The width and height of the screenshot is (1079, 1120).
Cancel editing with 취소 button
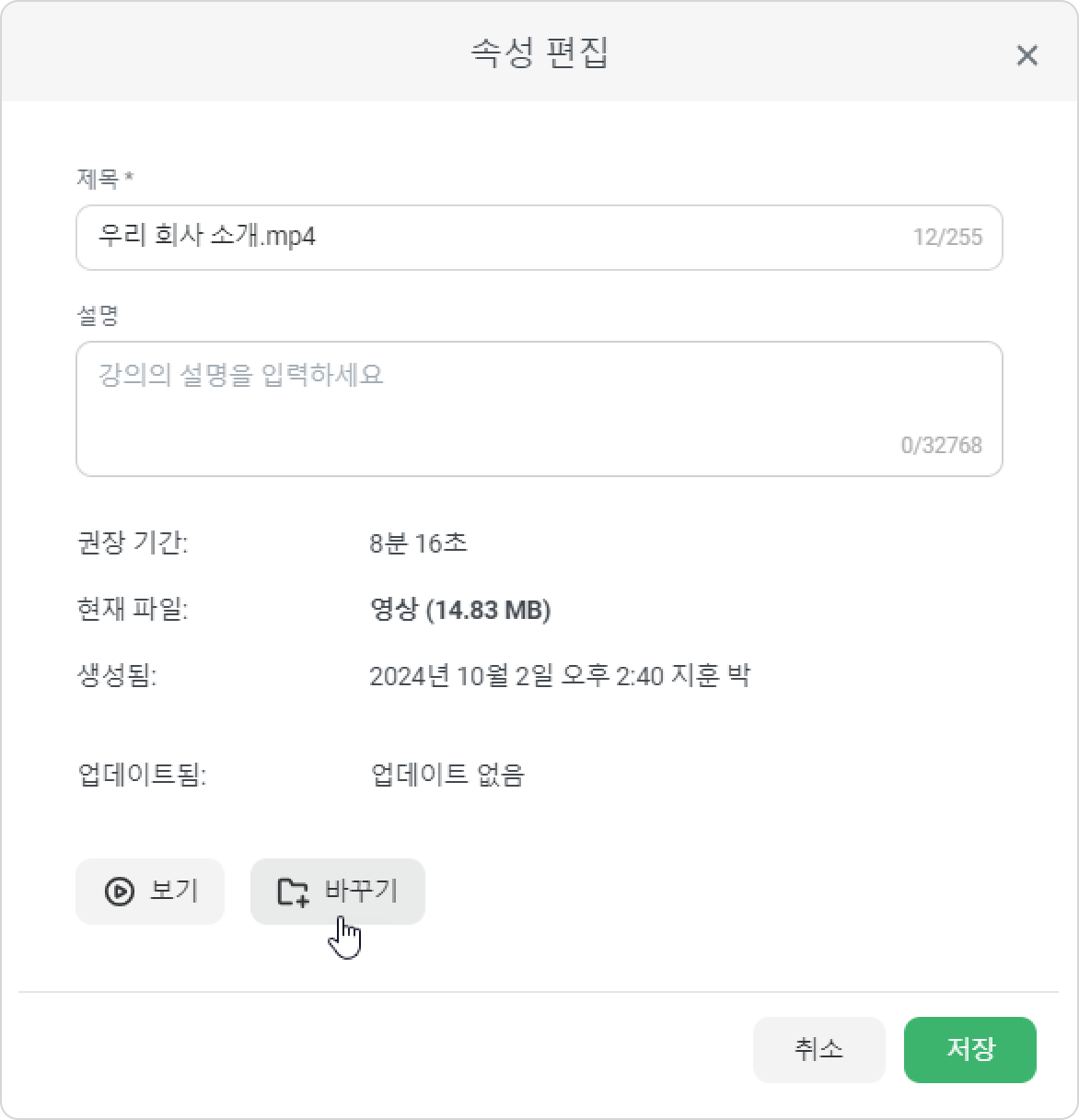pyautogui.click(x=818, y=1049)
